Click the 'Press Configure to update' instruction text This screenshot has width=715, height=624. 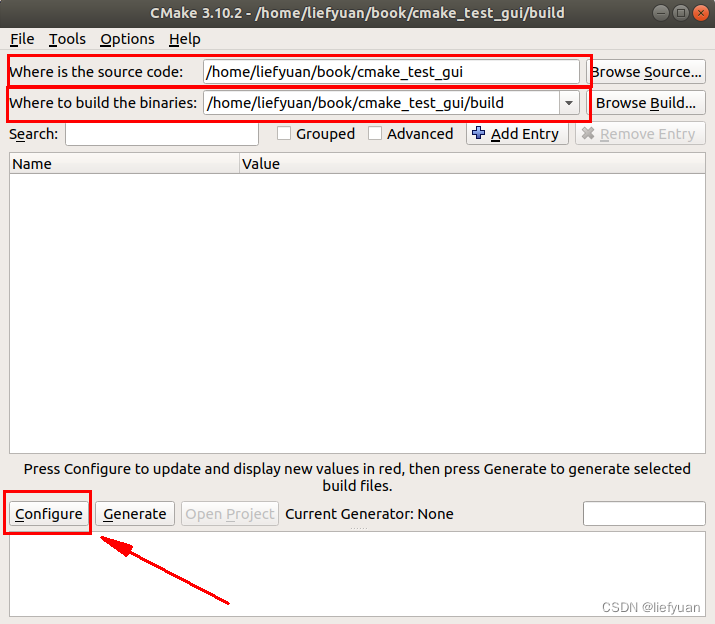[x=357, y=477]
